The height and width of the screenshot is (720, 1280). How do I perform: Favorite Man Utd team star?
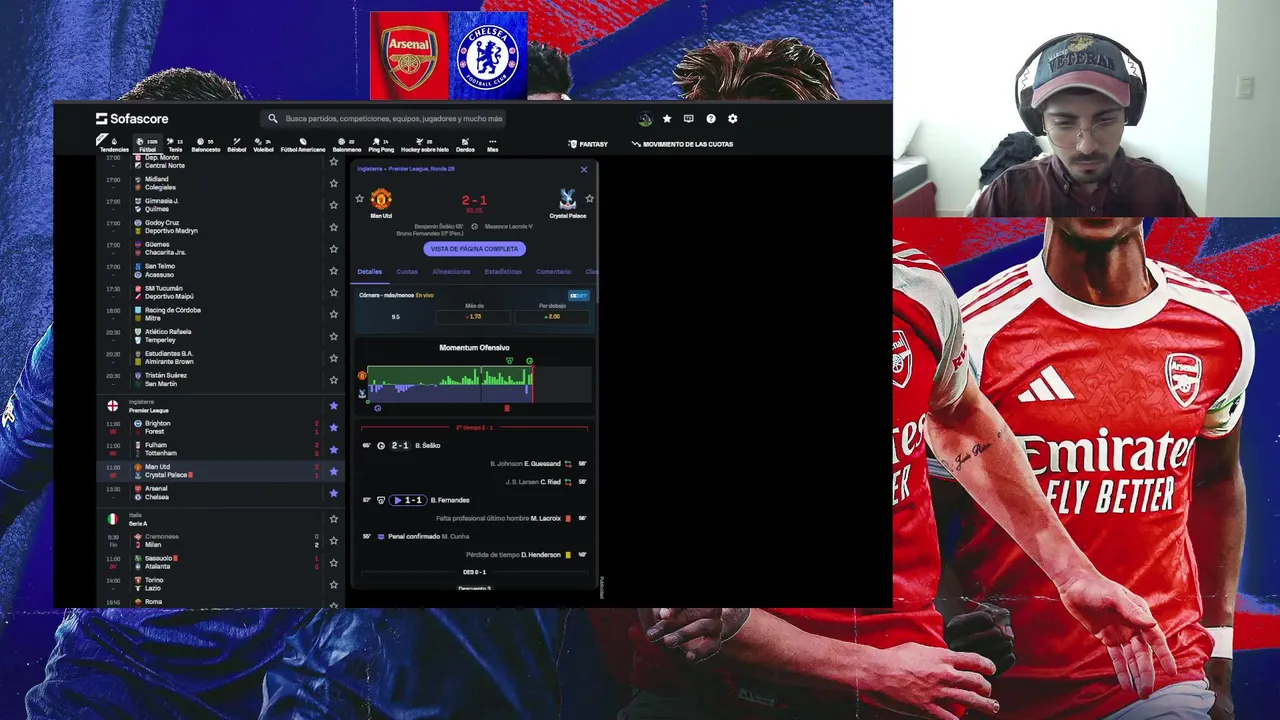pos(360,199)
